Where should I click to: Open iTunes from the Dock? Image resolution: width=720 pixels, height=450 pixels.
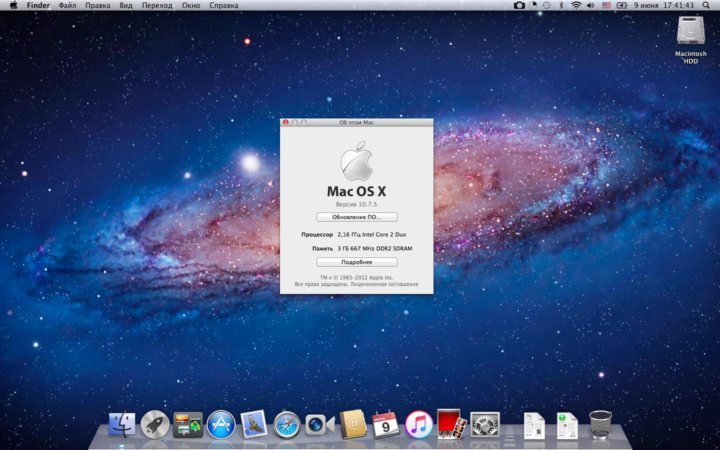coord(418,424)
